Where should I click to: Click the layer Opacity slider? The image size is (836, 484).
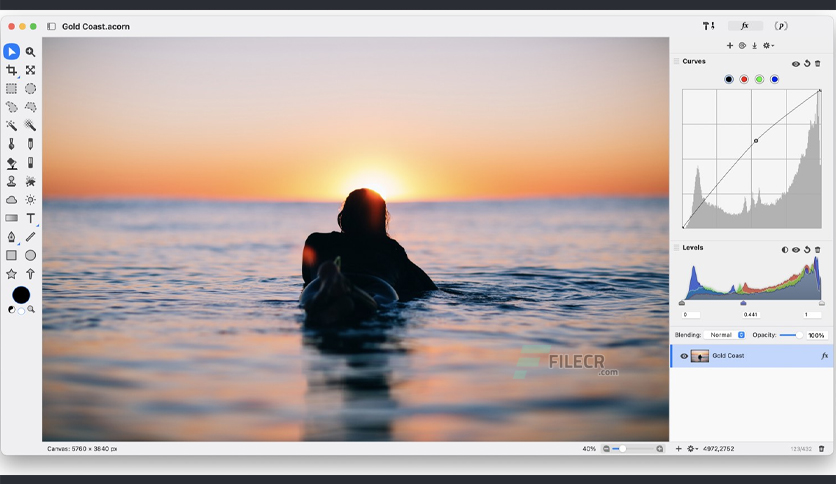point(791,335)
